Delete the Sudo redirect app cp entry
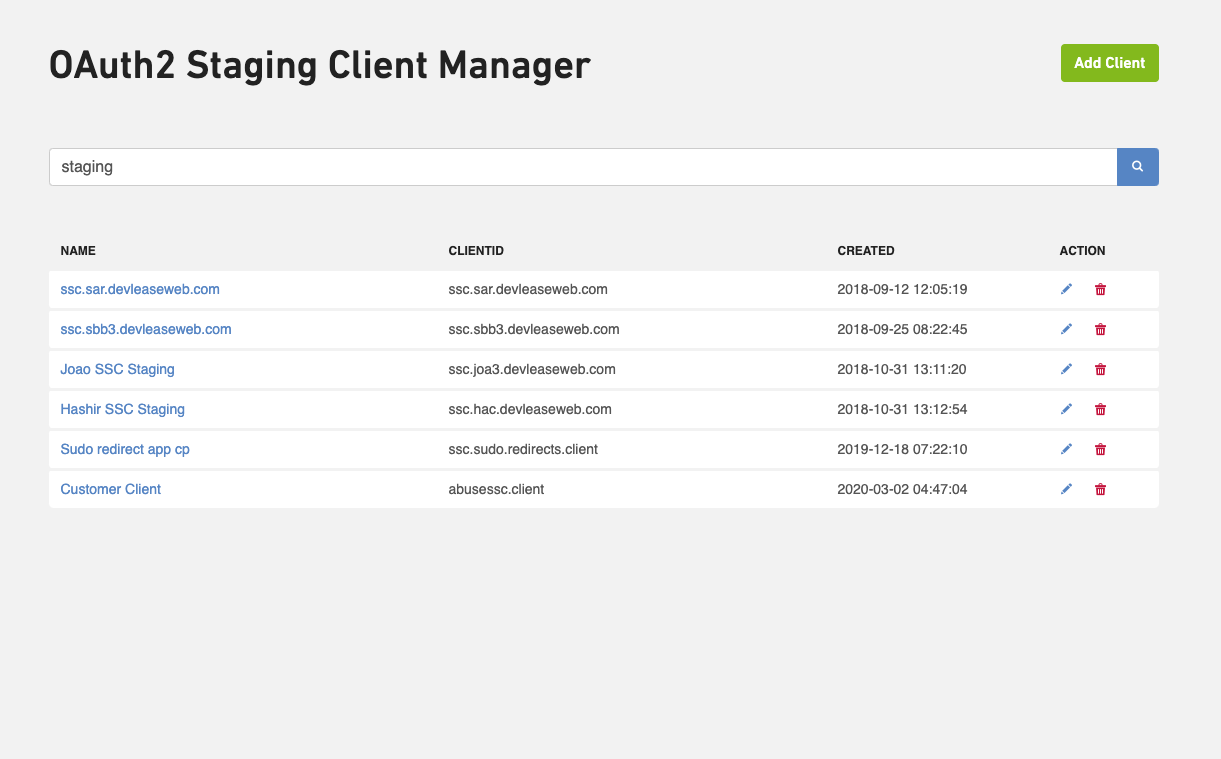 coord(1100,449)
